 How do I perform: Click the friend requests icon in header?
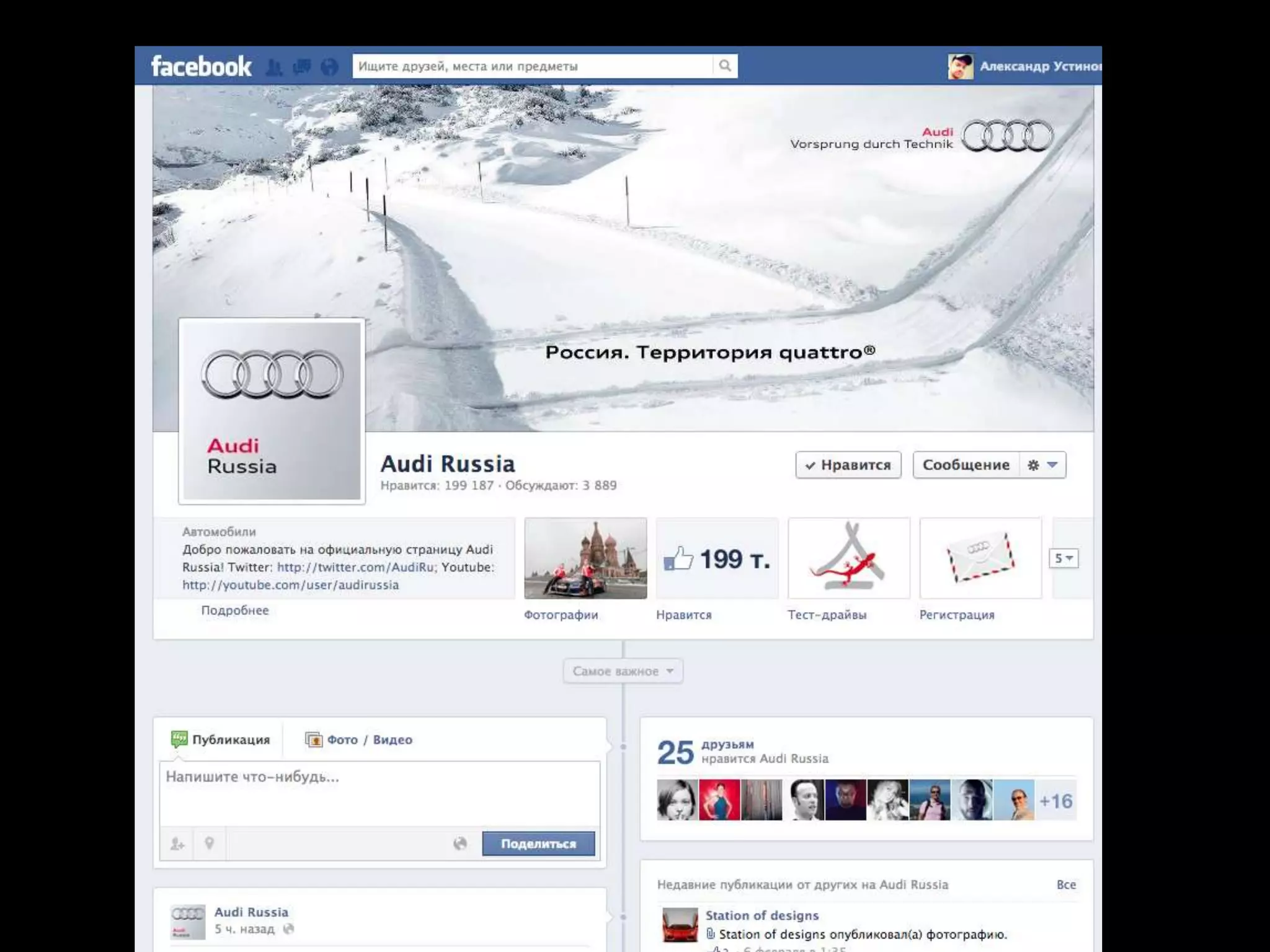pos(273,66)
